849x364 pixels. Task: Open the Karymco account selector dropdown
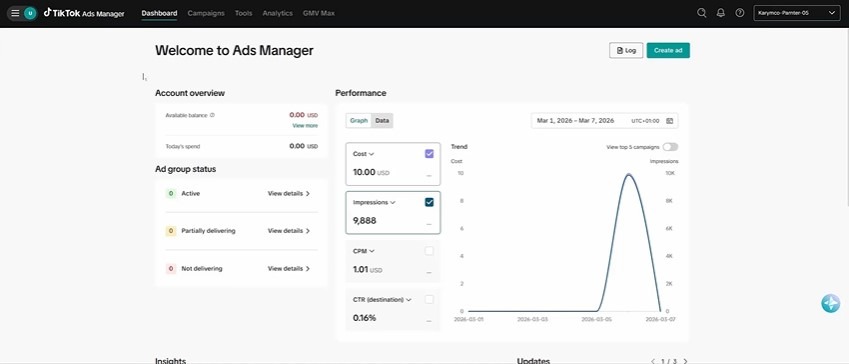(796, 13)
